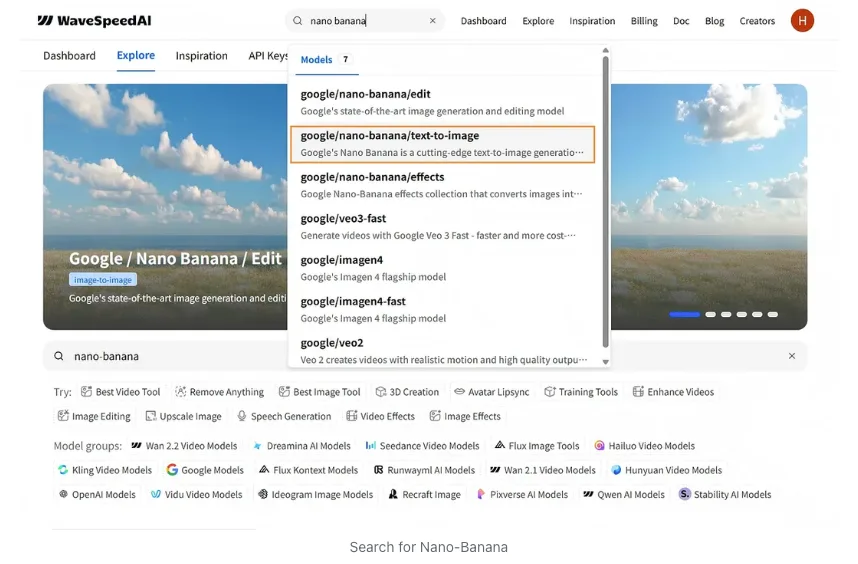Open Dashboard in top navigation

click(483, 21)
